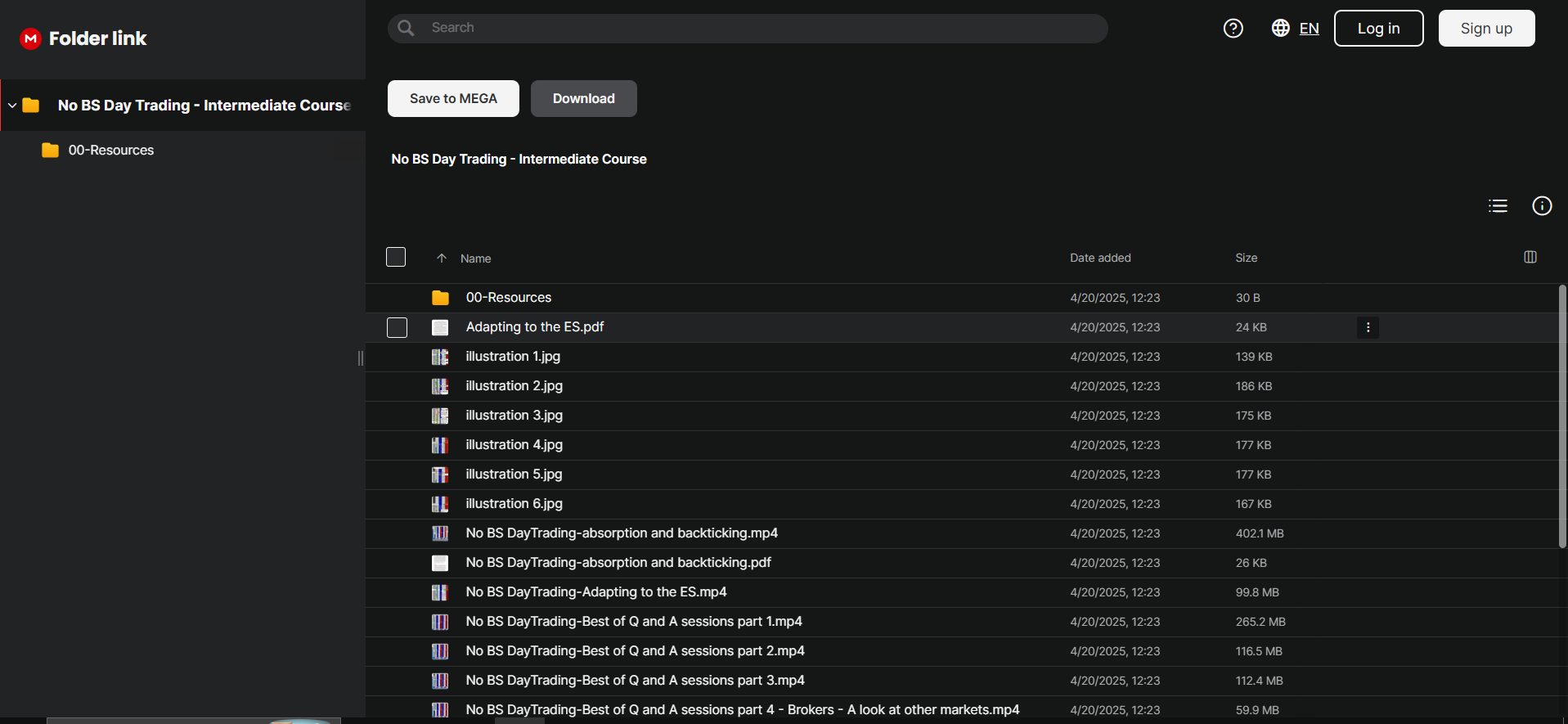This screenshot has height=724, width=1568.
Task: Switch to list view icon
Action: 1498,206
